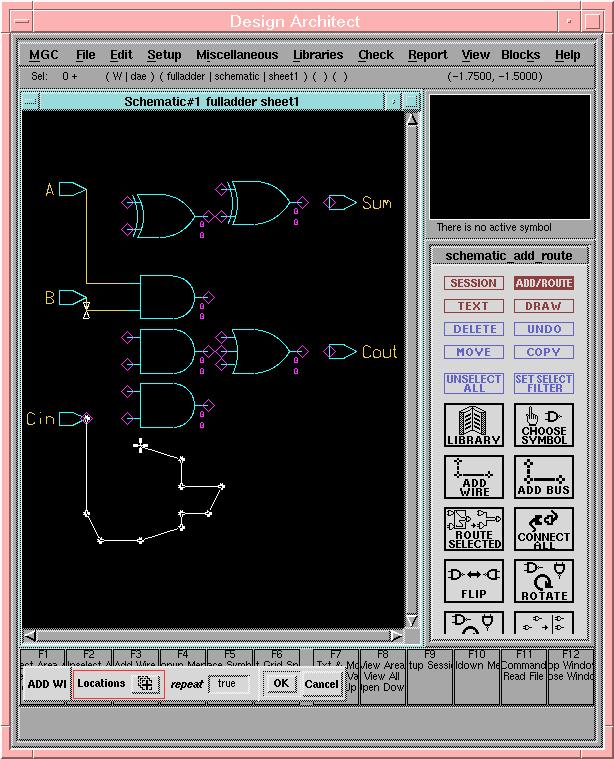Select the Add Bus tool
Screen dimensions: 614x759
tap(544, 477)
